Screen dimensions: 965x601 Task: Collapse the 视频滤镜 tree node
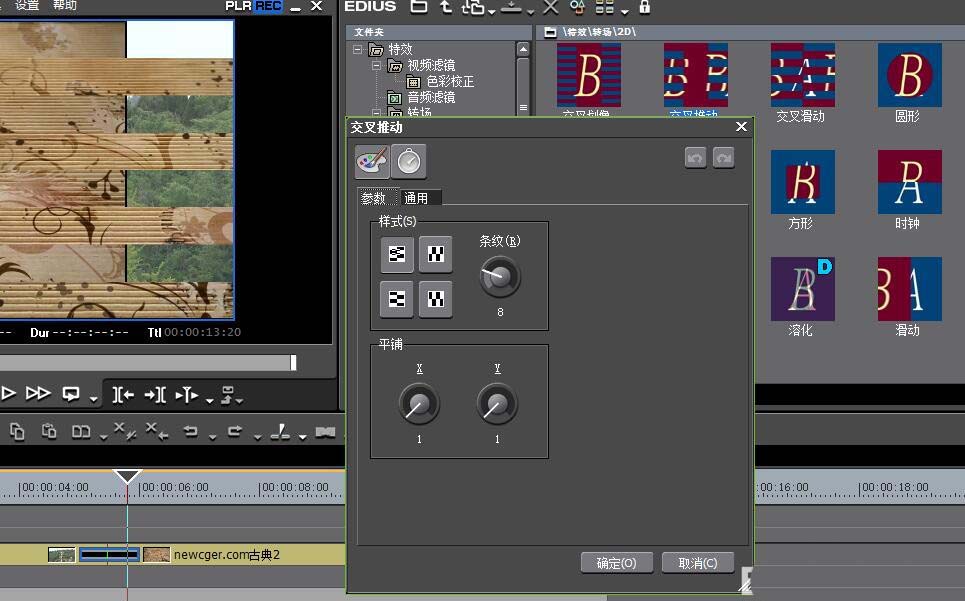tap(377, 65)
